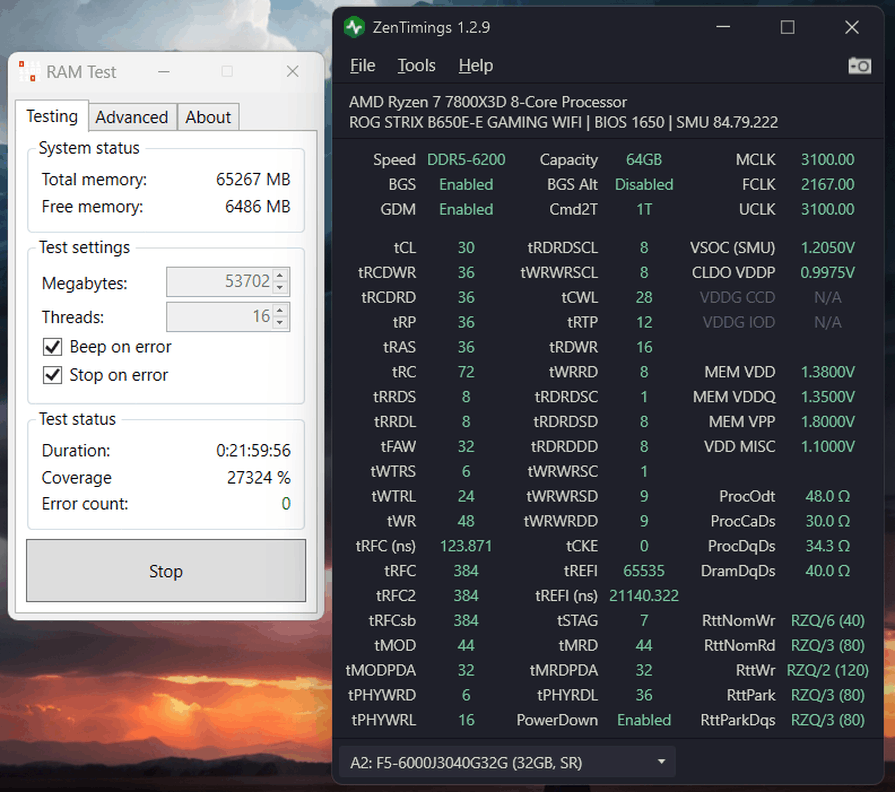Image resolution: width=895 pixels, height=792 pixels.
Task: Click the tCL value 30
Action: (x=466, y=248)
